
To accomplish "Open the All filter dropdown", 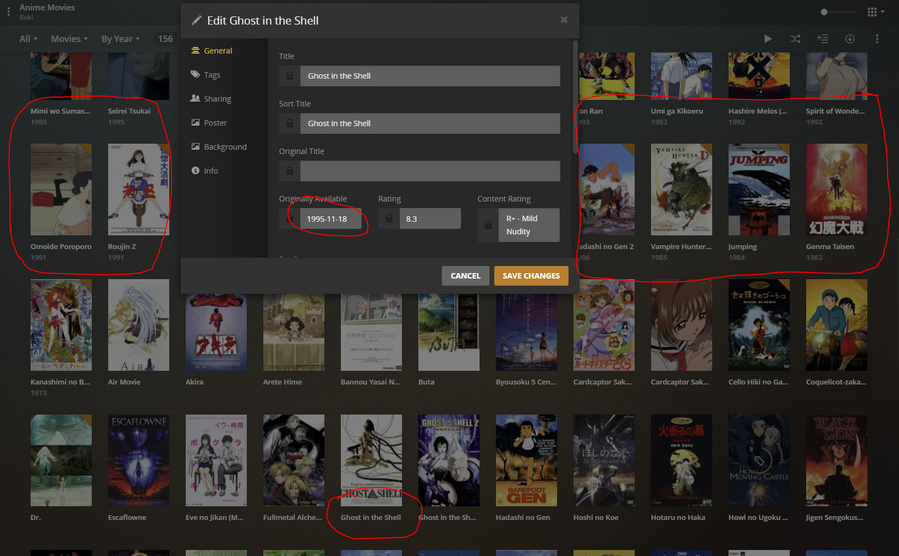I will 28,38.
